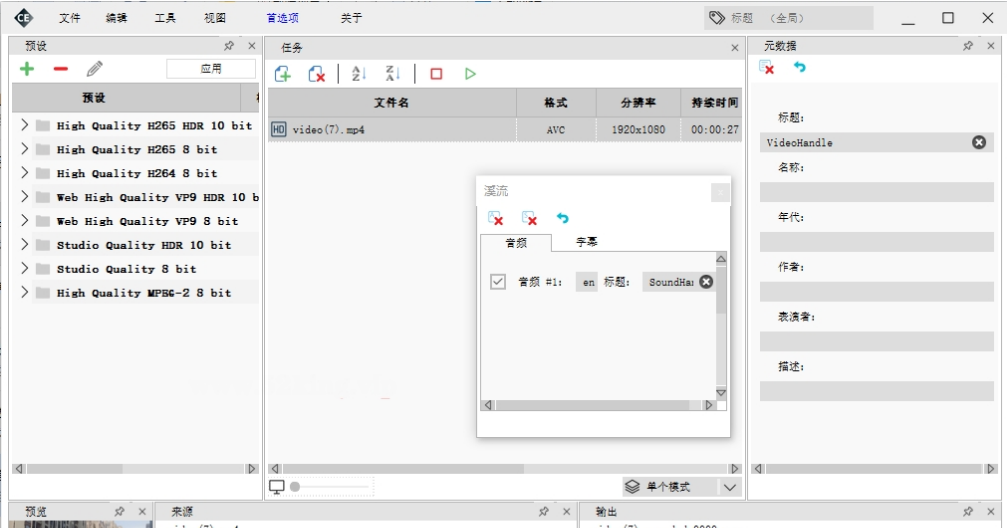Sort tasks A to Z ascending
Viewport: 1007px width, 528px height.
click(358, 74)
